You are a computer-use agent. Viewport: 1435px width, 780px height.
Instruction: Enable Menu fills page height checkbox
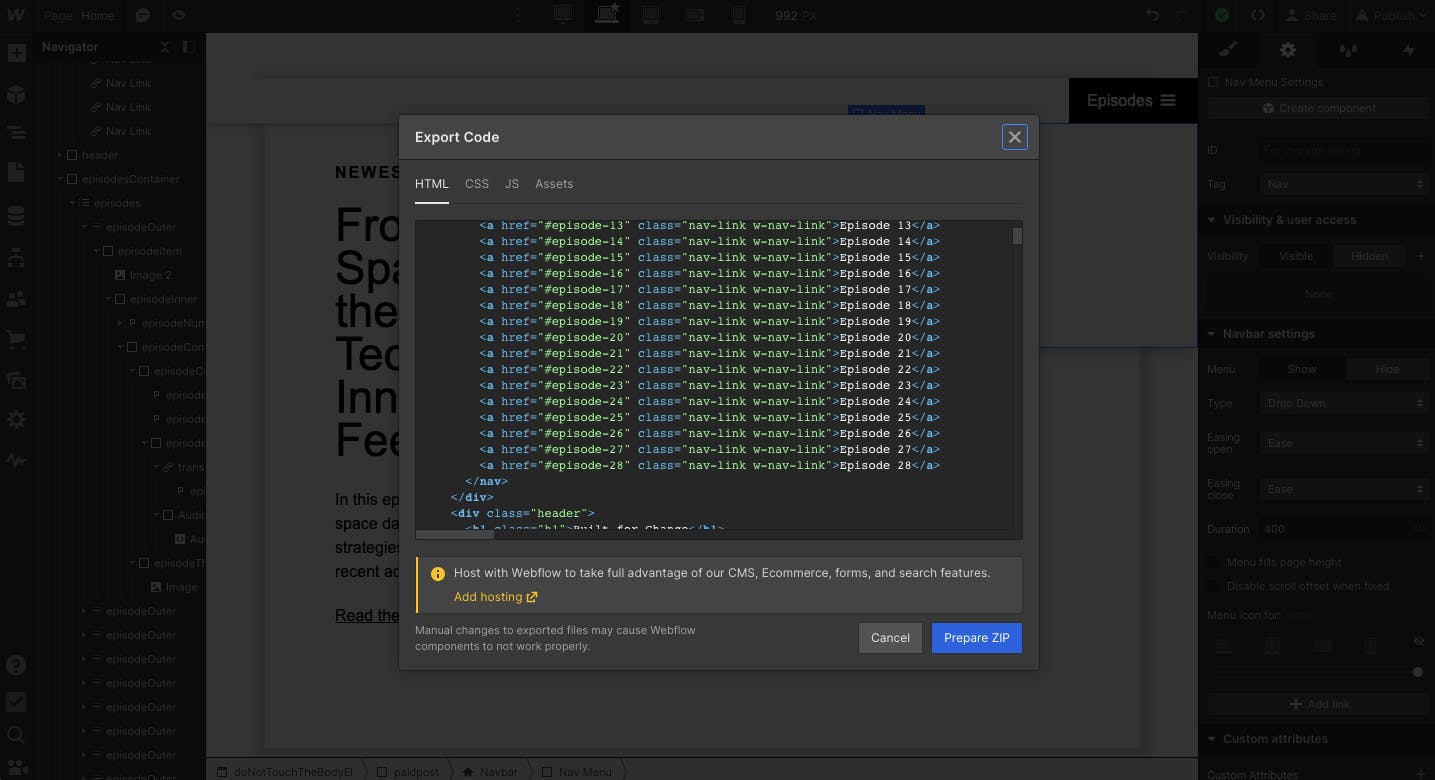pos(1213,562)
